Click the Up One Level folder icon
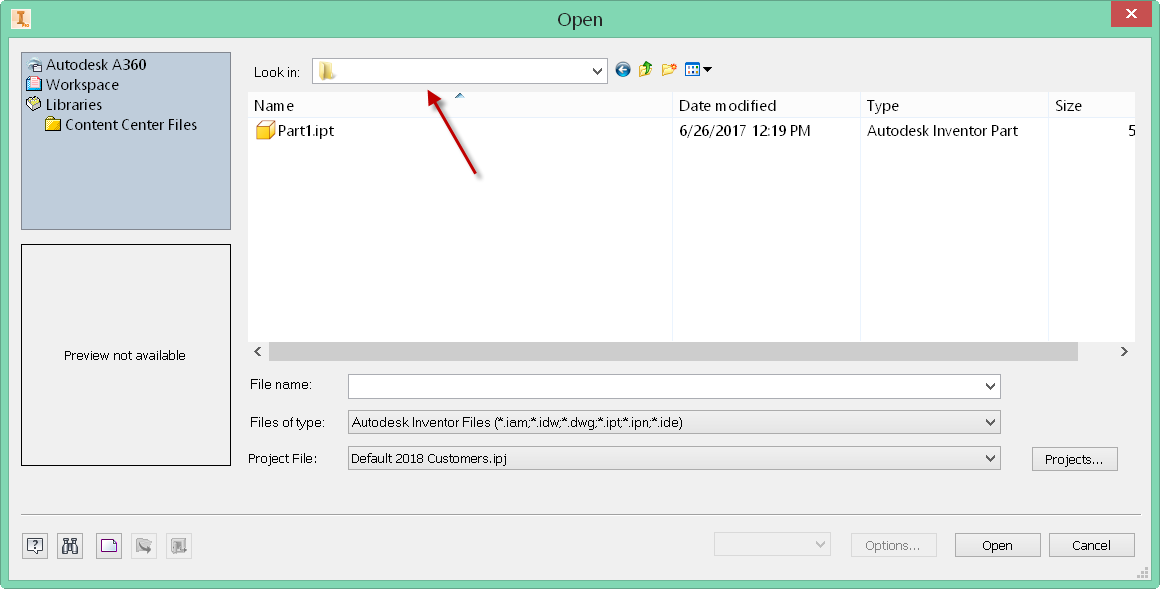Screen dimensions: 1160x589 645,70
